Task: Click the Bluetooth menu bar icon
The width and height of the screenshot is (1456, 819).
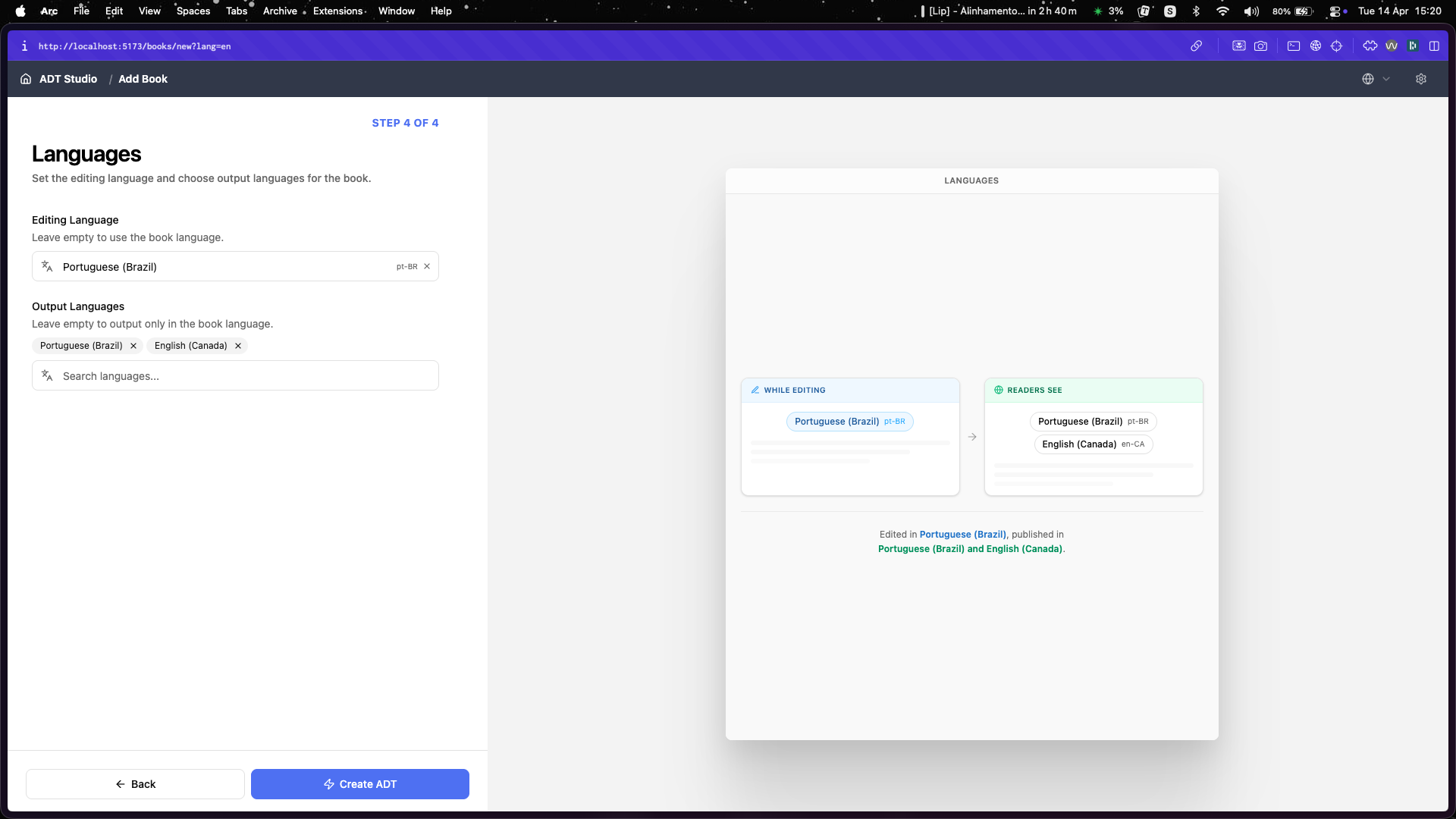Action: coord(1196,11)
